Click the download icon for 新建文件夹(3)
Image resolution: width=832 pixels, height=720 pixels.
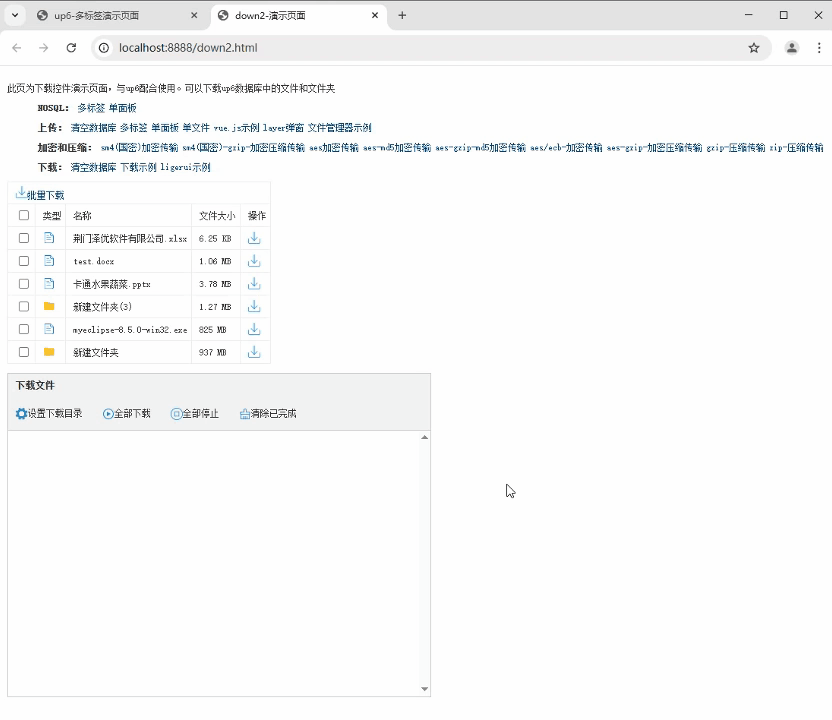[254, 307]
